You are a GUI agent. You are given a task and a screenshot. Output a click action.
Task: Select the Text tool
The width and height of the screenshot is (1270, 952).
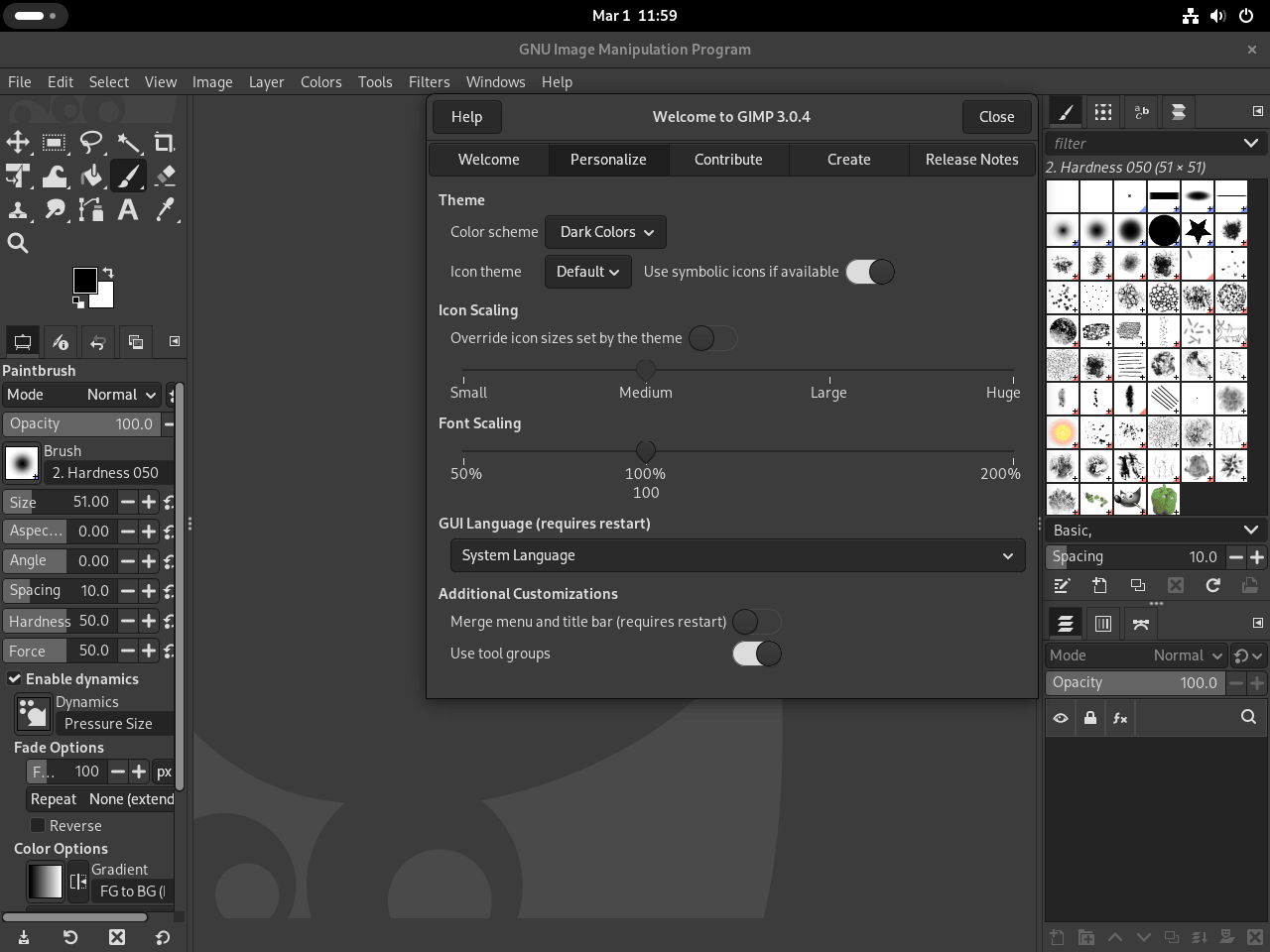point(128,209)
